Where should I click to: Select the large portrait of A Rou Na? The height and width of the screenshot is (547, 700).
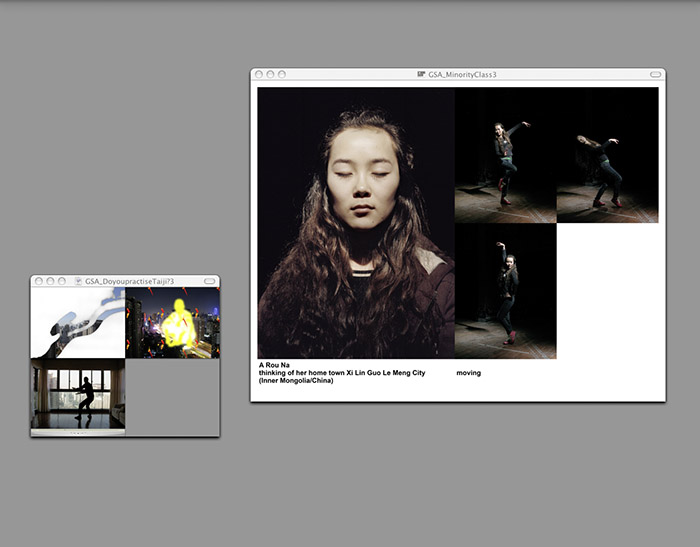356,222
